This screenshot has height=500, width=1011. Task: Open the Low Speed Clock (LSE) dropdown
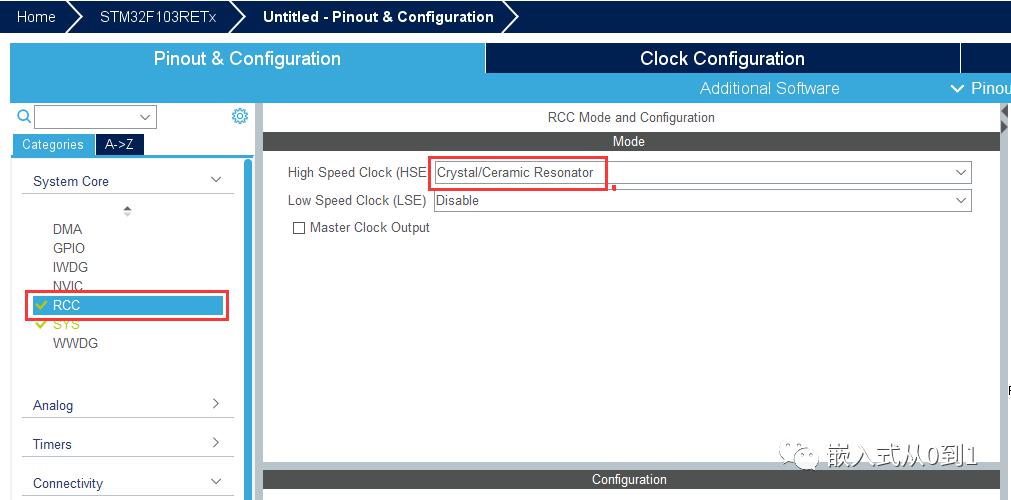(702, 201)
